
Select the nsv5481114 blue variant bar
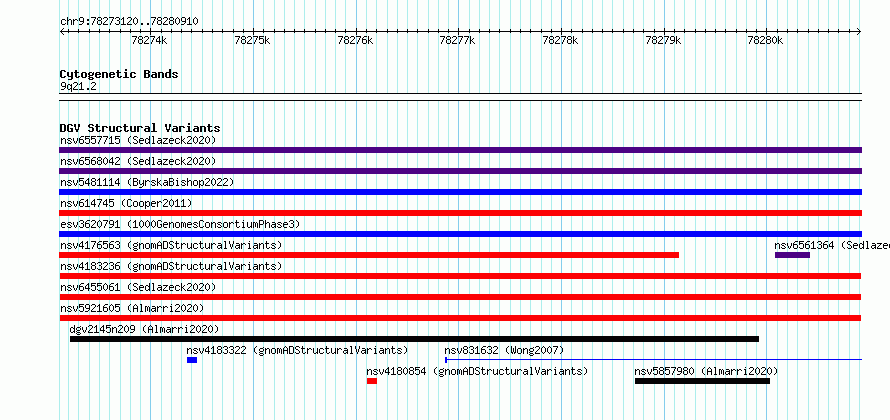pos(460,192)
